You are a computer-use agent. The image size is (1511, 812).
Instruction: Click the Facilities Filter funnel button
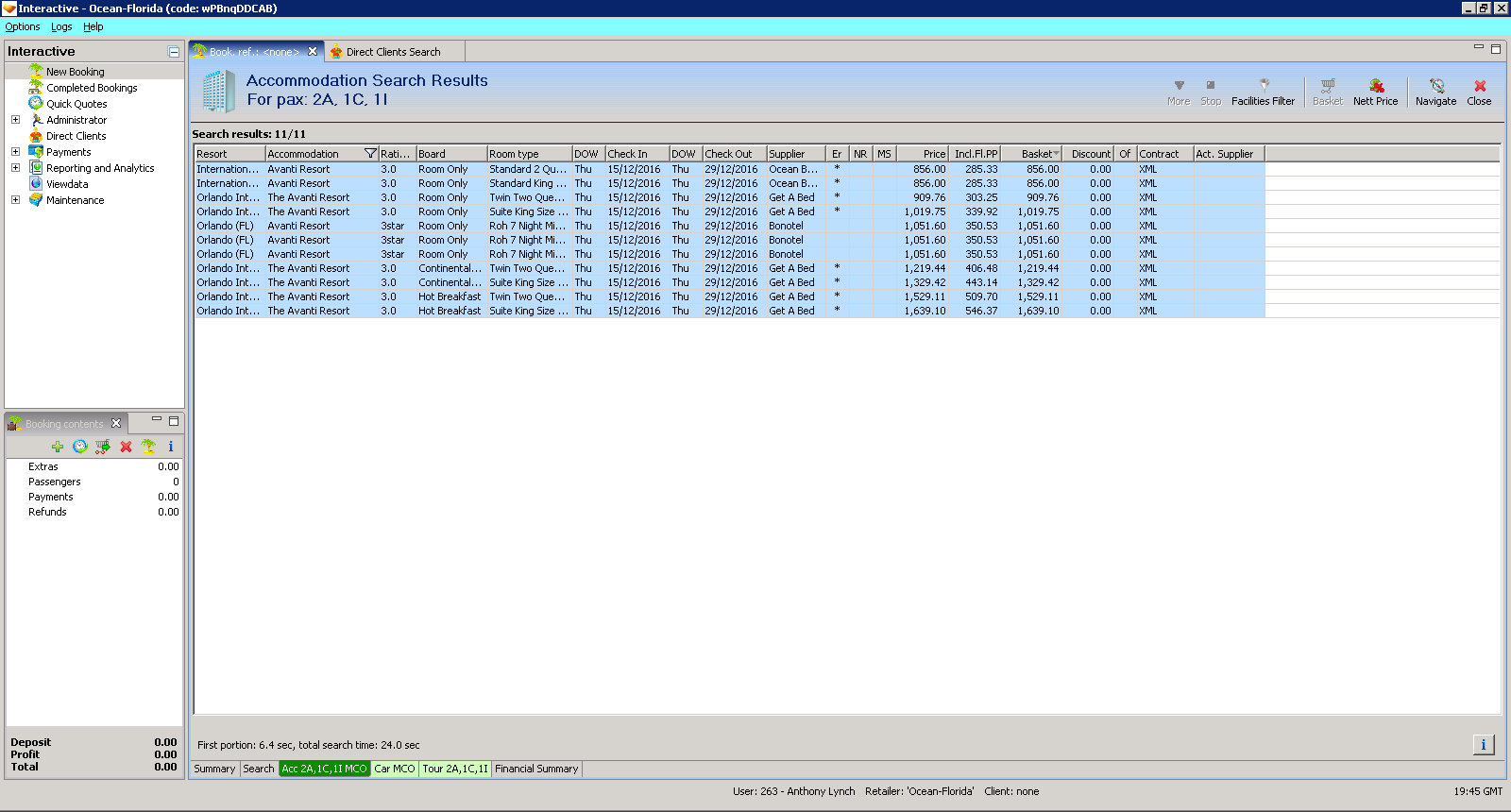1263,92
